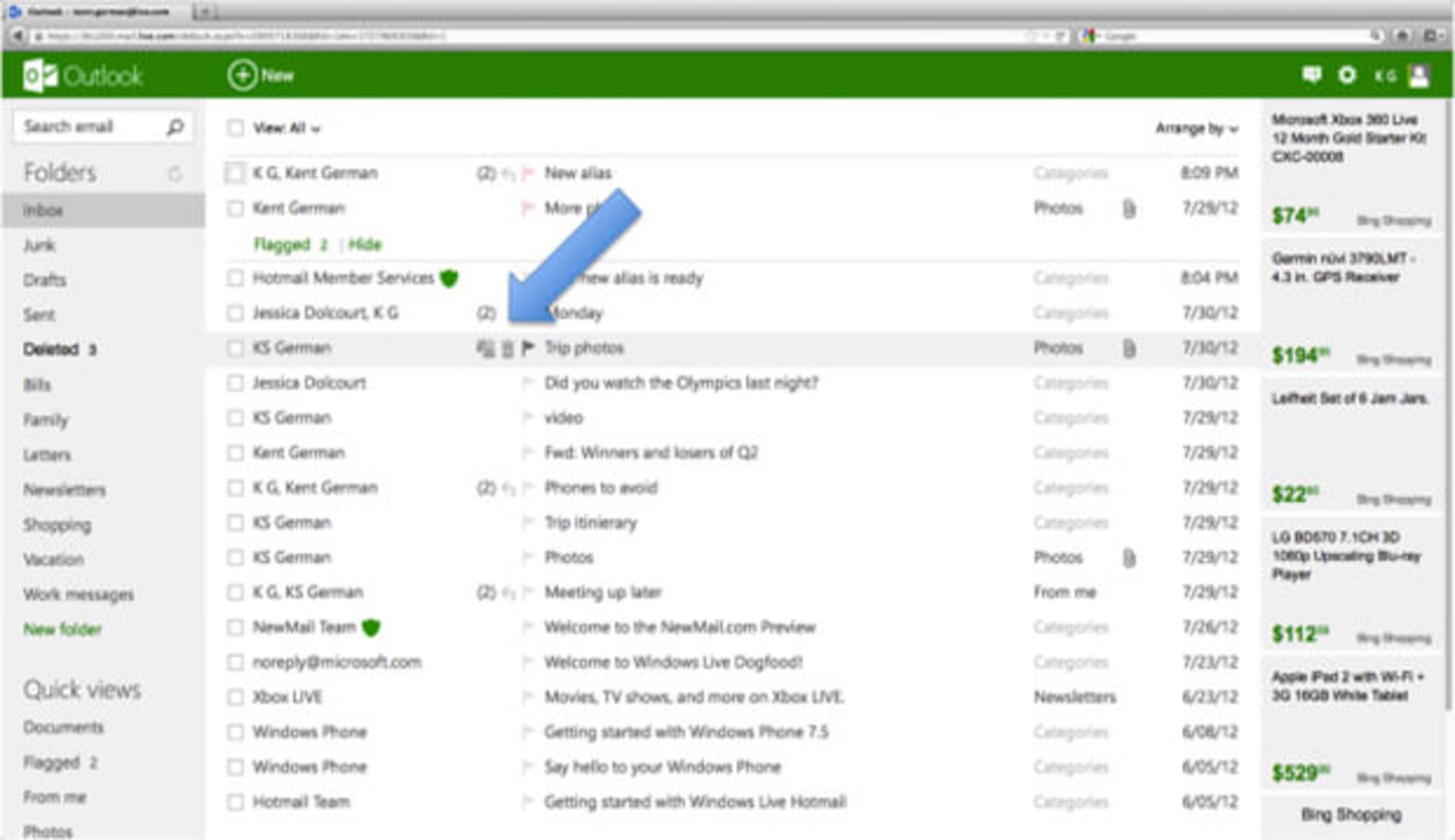Click the Outlook logo icon
Image resolution: width=1455 pixels, height=840 pixels.
[x=39, y=76]
